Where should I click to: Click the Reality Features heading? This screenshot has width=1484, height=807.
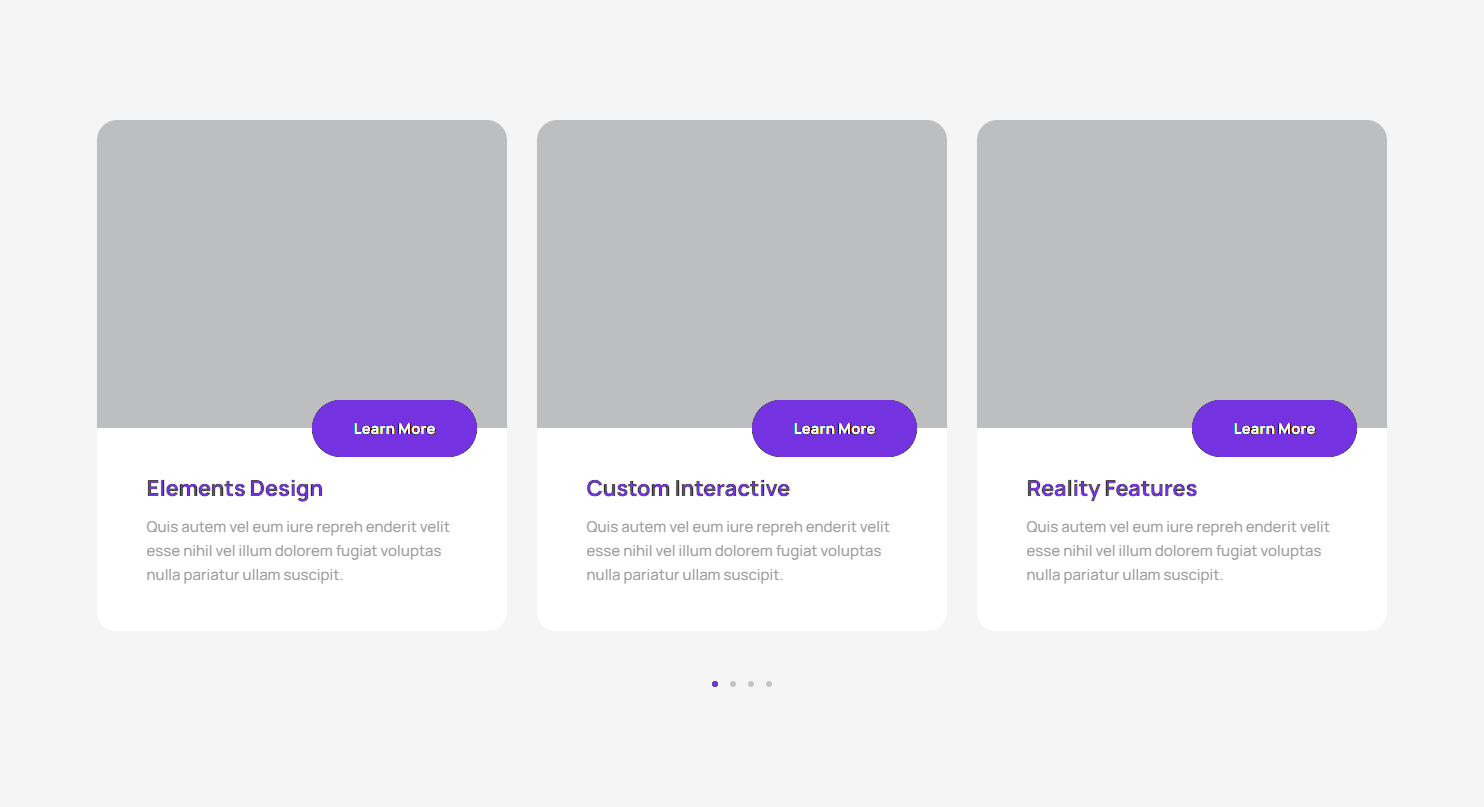pyautogui.click(x=1111, y=488)
